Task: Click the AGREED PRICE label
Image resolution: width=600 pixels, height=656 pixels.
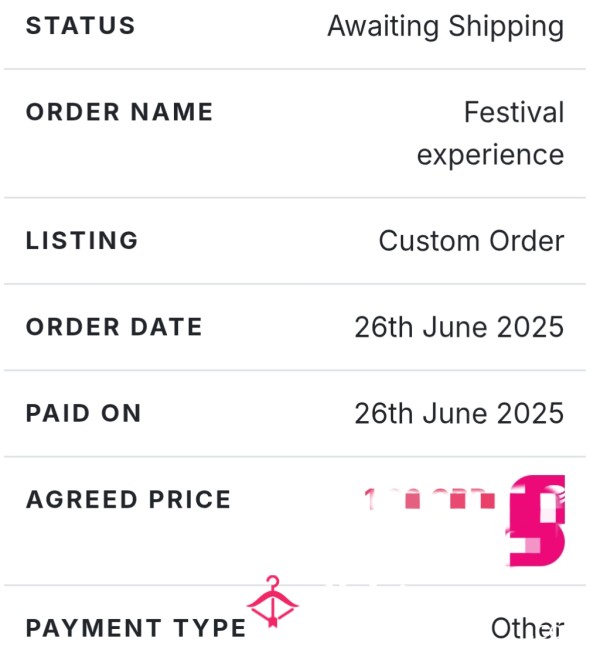Action: pos(128,500)
